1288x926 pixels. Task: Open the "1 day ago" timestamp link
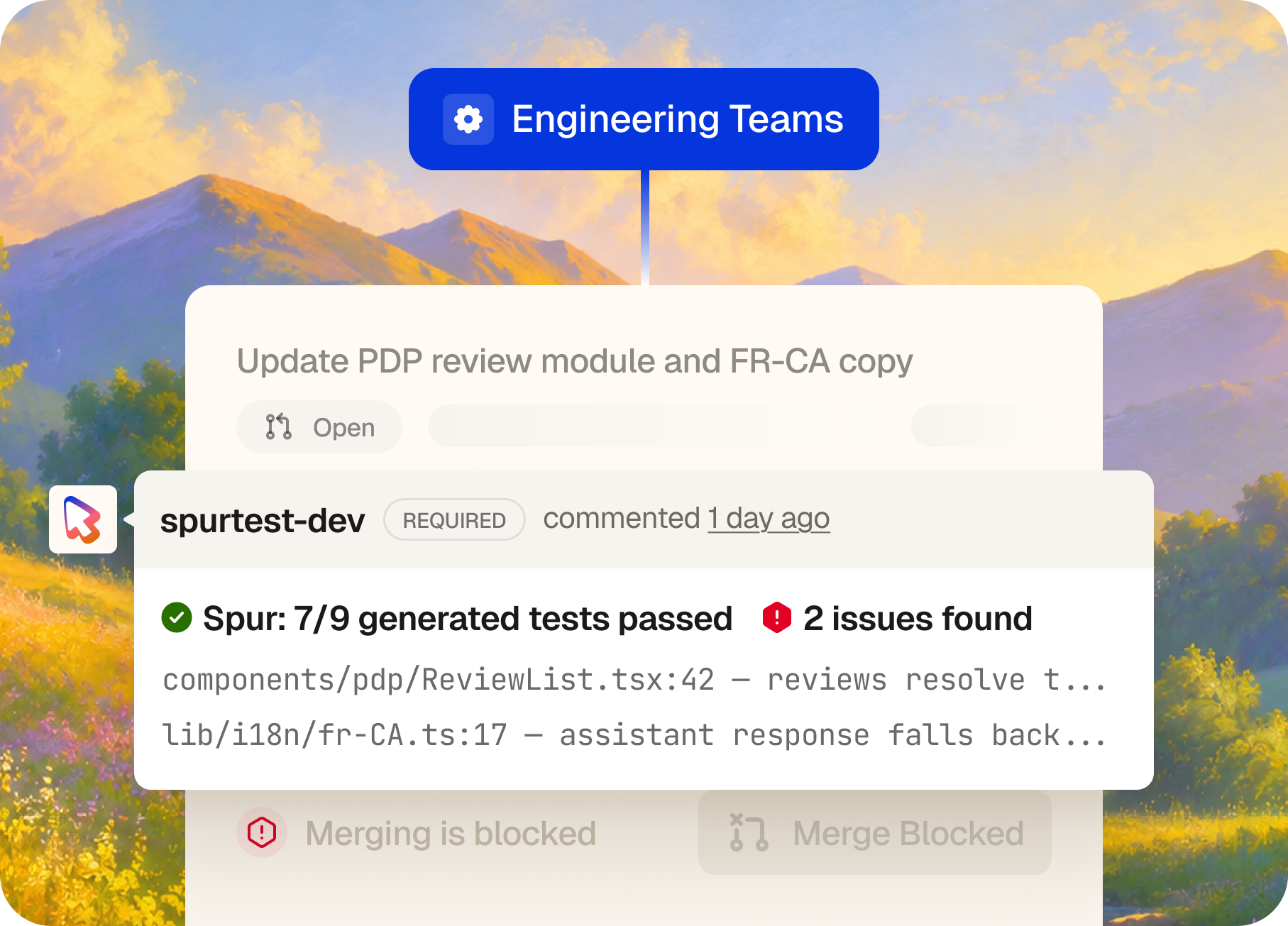(769, 519)
